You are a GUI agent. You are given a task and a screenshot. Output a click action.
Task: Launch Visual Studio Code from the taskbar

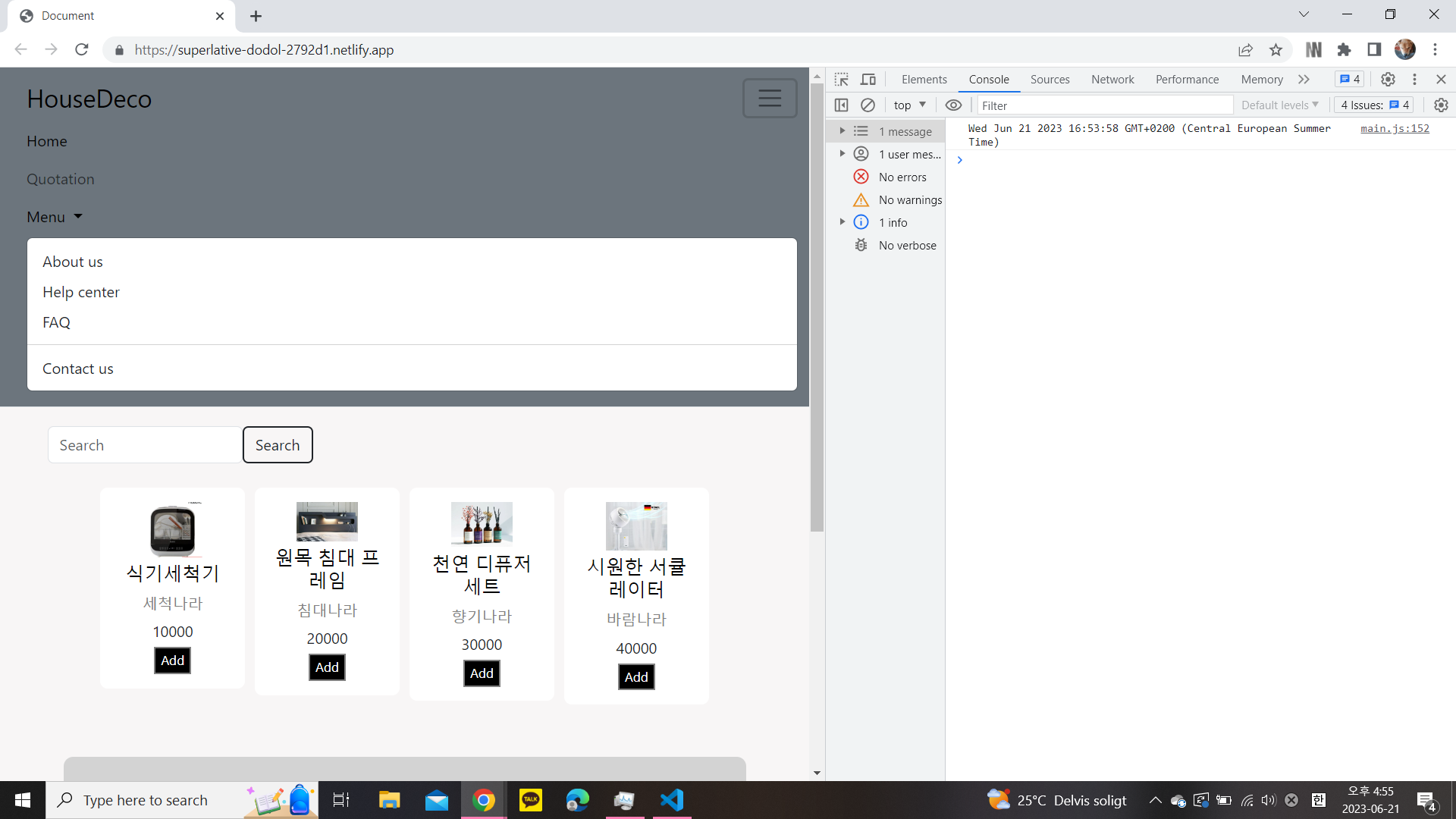671,800
